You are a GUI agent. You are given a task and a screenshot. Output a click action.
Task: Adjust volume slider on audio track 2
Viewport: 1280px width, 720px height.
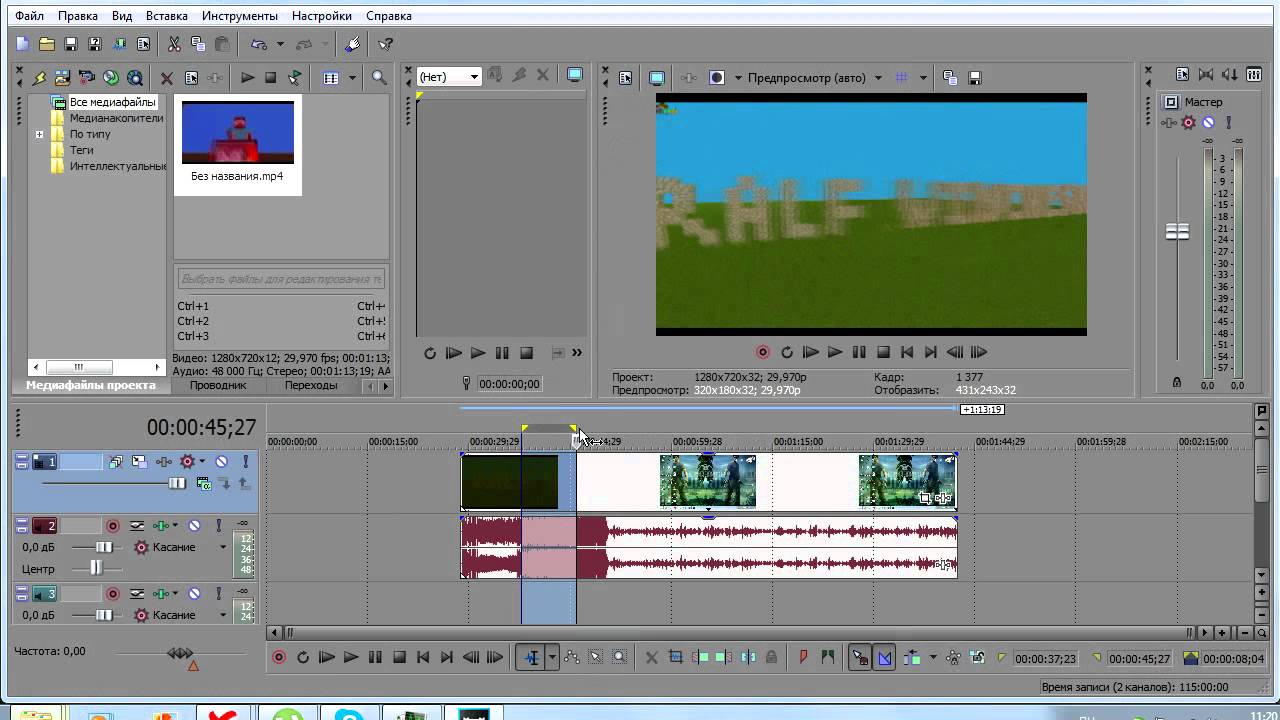point(104,547)
